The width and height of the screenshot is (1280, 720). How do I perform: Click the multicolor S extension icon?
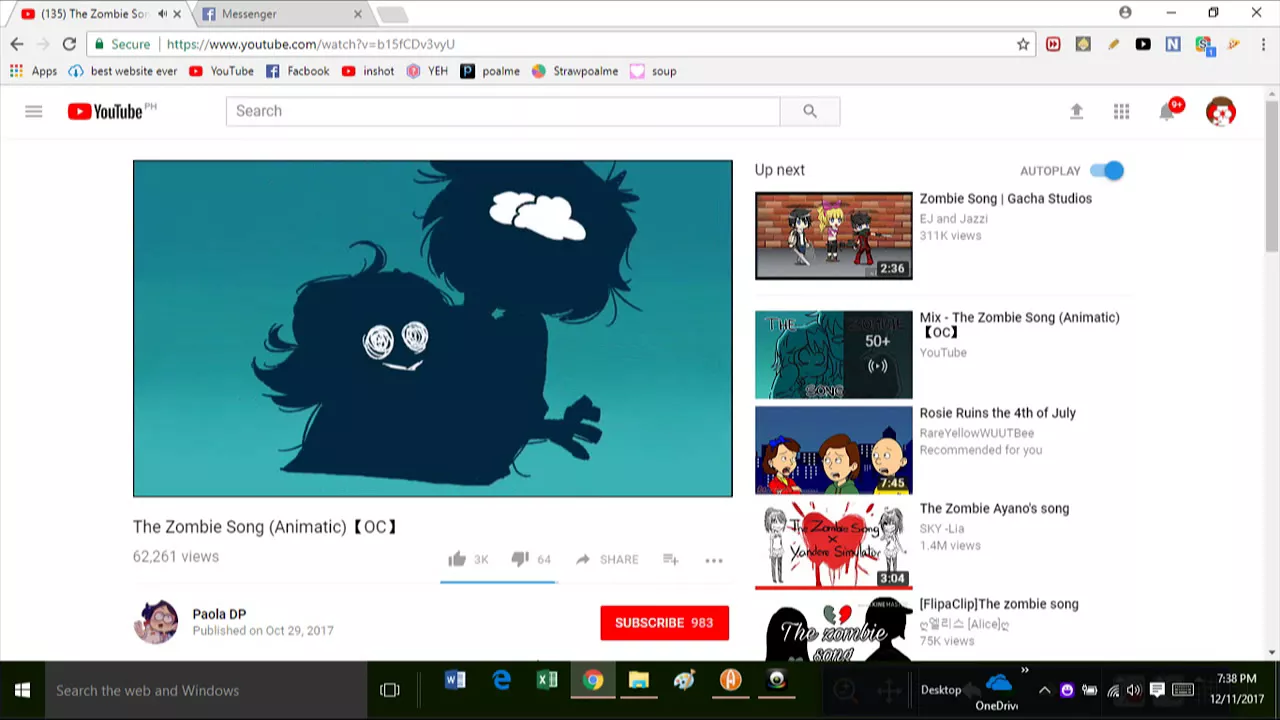[1203, 44]
